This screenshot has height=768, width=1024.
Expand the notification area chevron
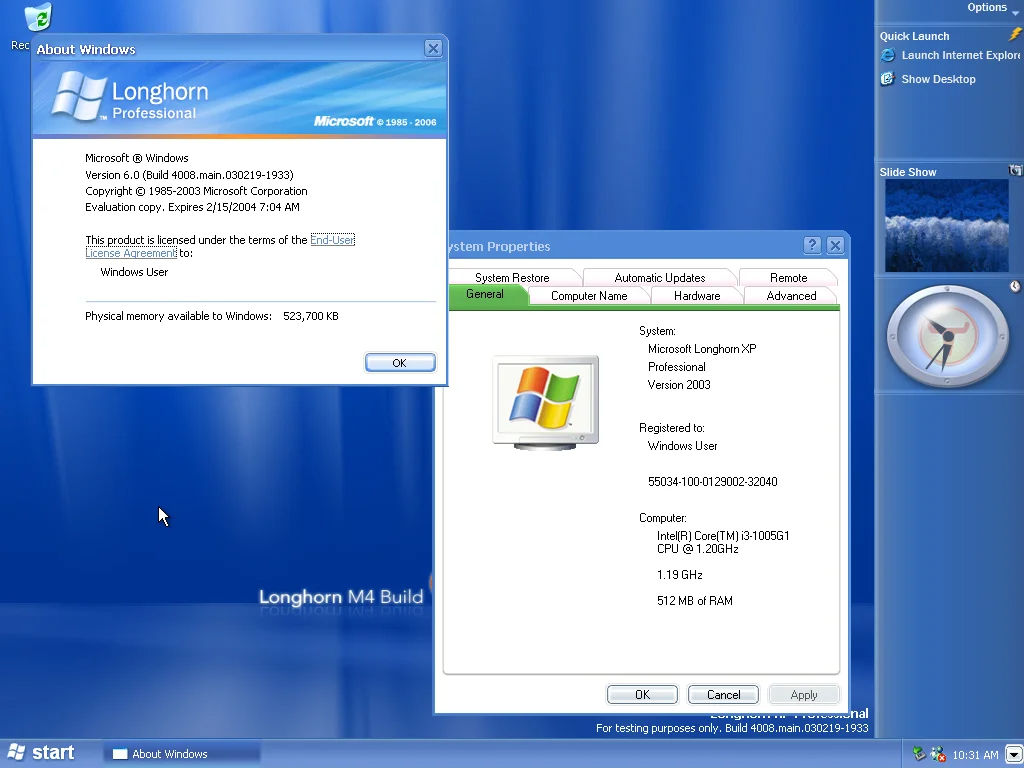pos(1013,754)
